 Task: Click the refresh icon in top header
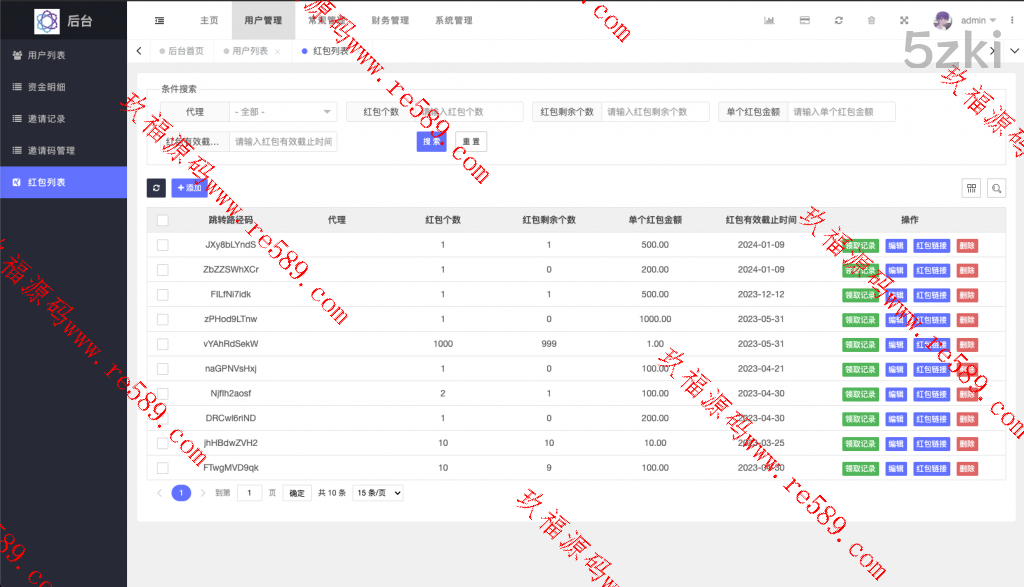click(x=838, y=20)
